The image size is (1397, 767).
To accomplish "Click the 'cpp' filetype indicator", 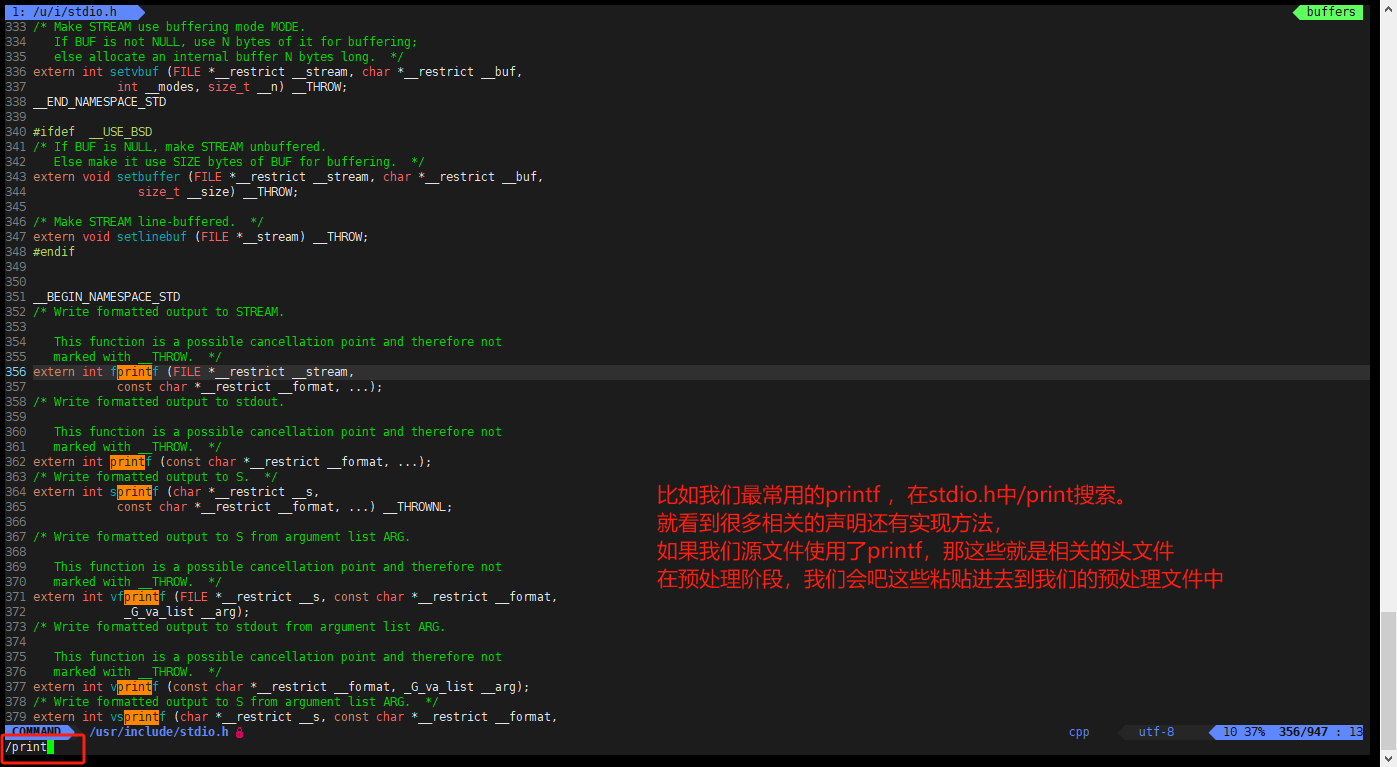I will pyautogui.click(x=1079, y=732).
